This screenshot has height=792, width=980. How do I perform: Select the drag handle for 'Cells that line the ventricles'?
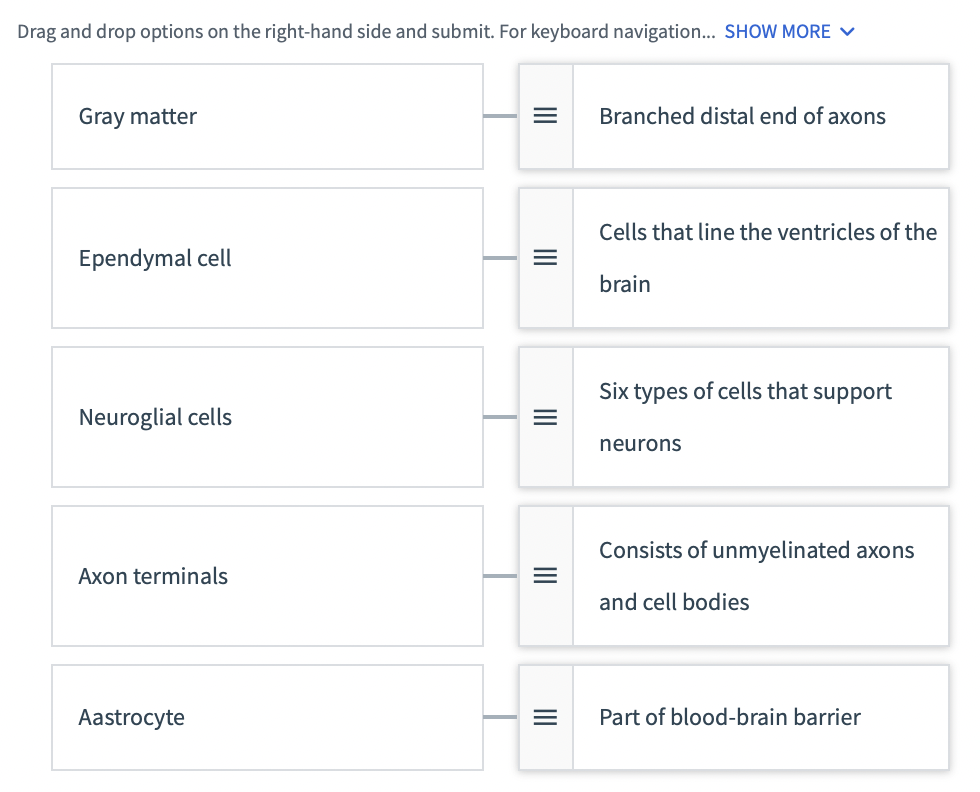pos(545,257)
